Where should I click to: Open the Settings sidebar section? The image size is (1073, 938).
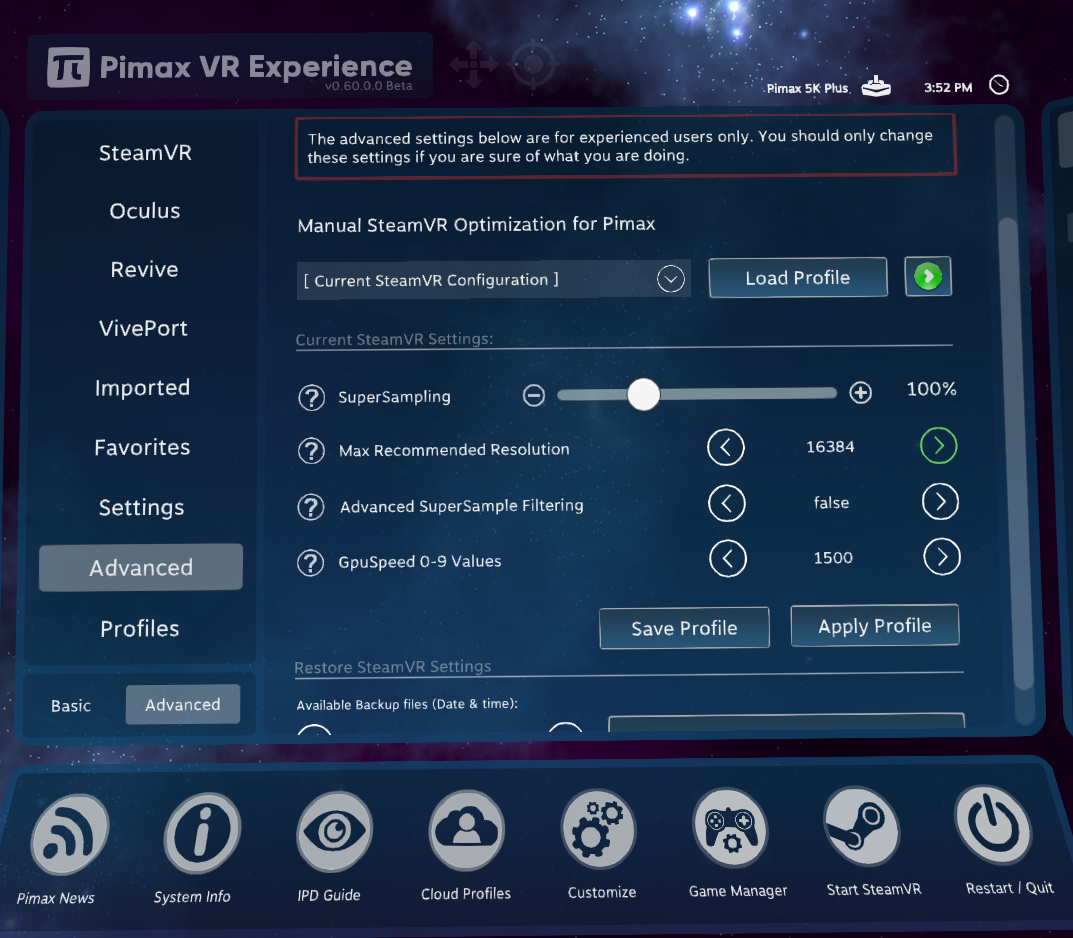point(141,508)
